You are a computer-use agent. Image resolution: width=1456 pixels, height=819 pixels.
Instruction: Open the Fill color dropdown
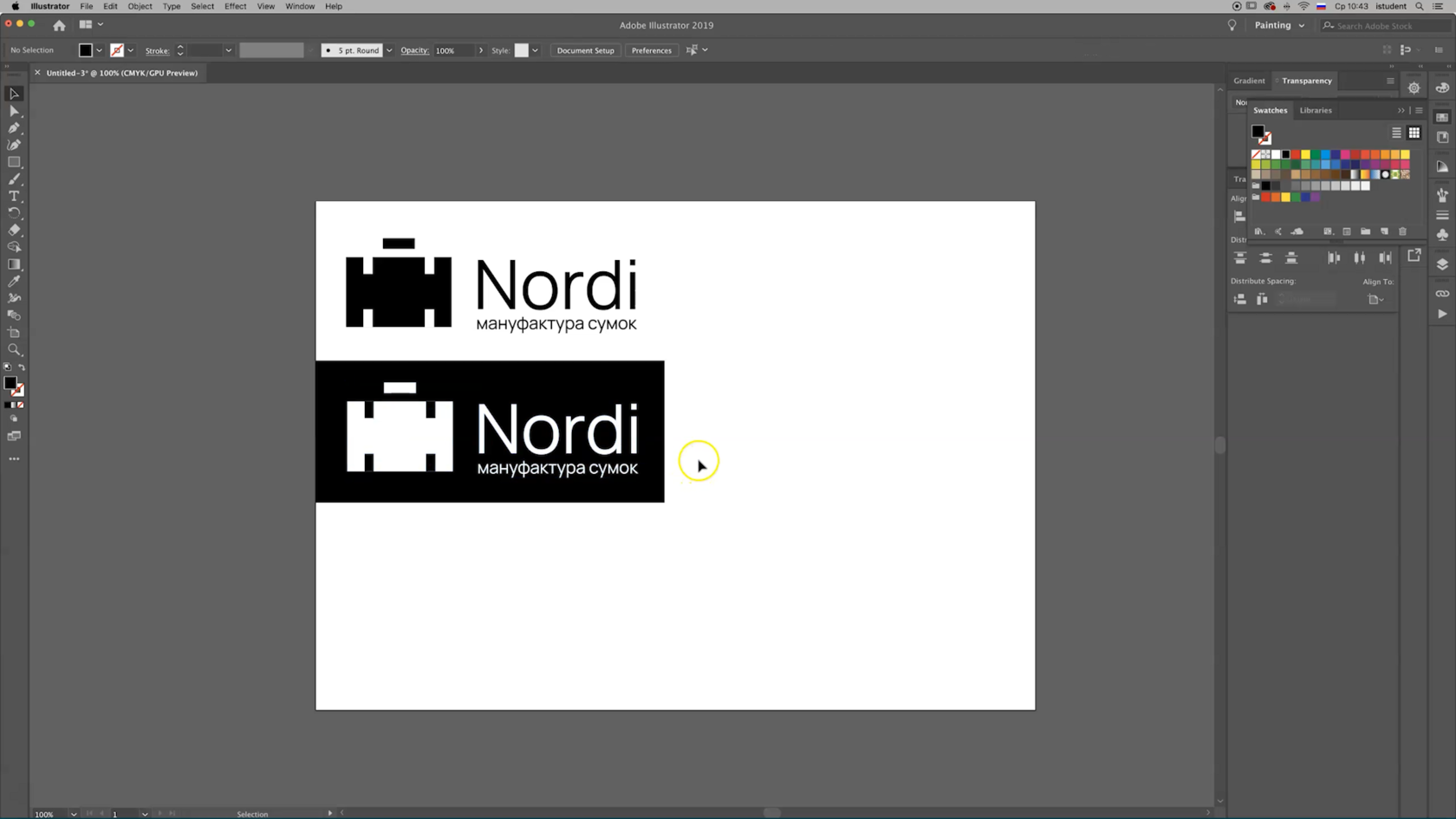99,50
